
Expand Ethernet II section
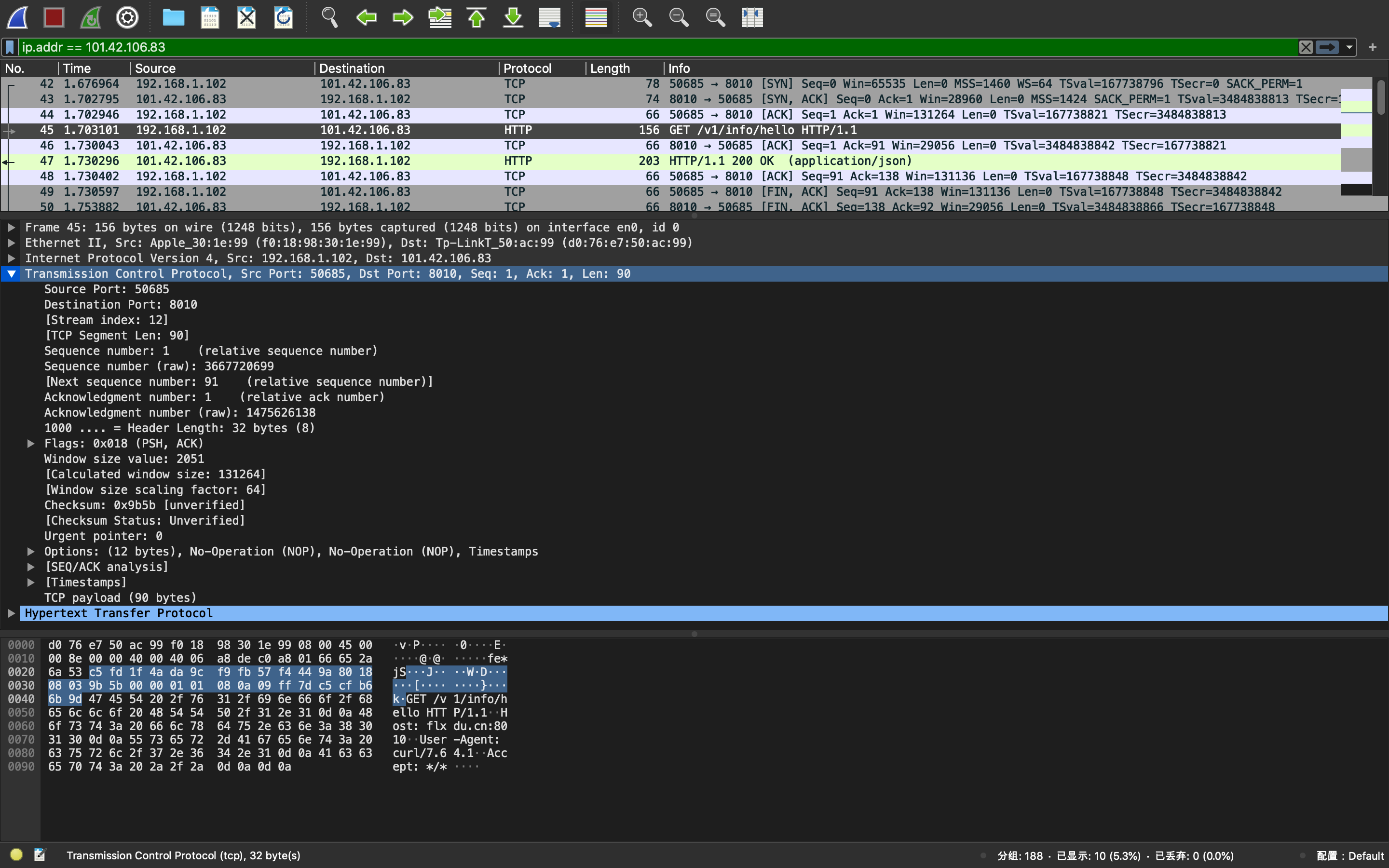(x=12, y=244)
